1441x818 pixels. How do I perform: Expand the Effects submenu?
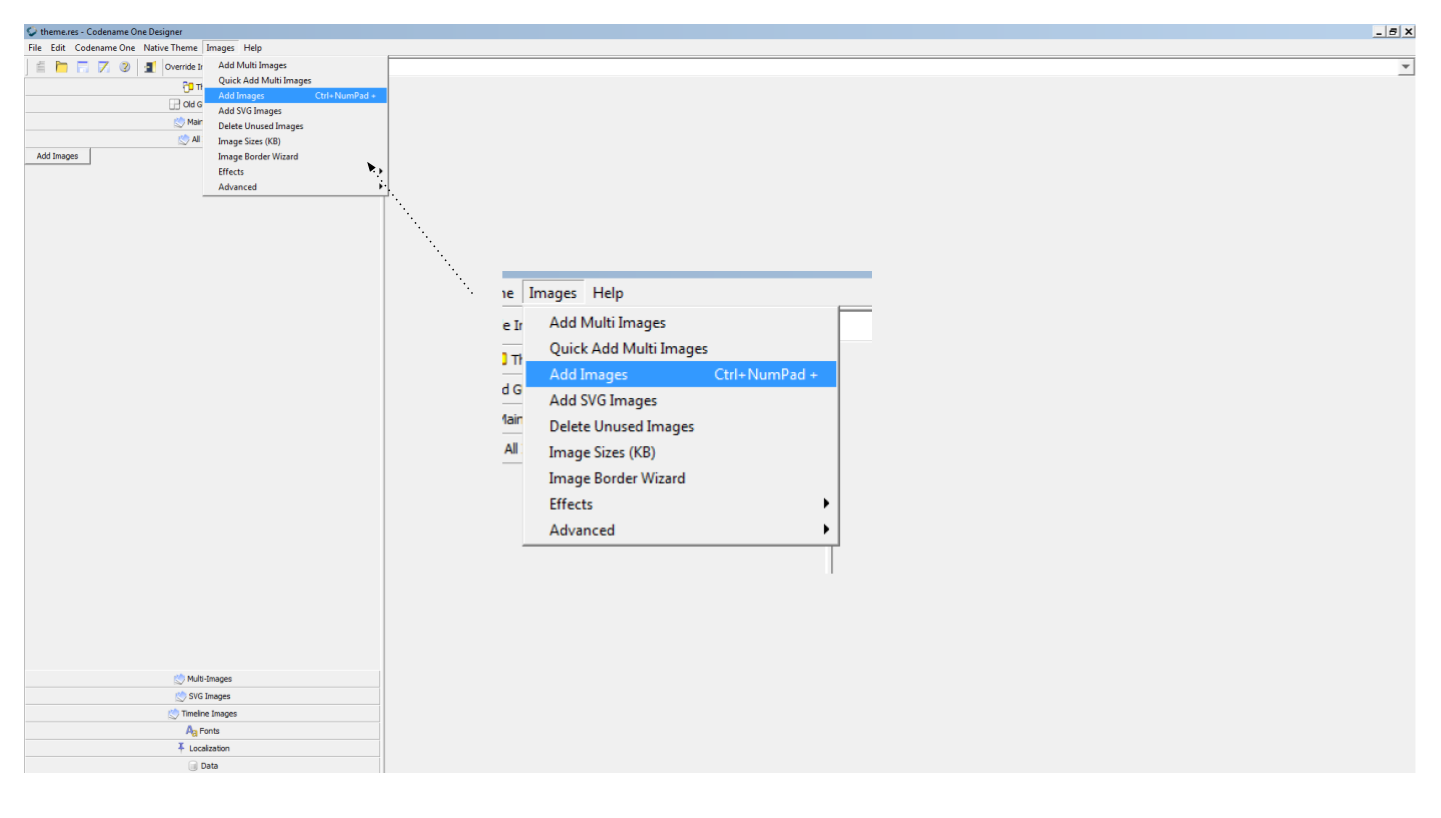pos(295,172)
